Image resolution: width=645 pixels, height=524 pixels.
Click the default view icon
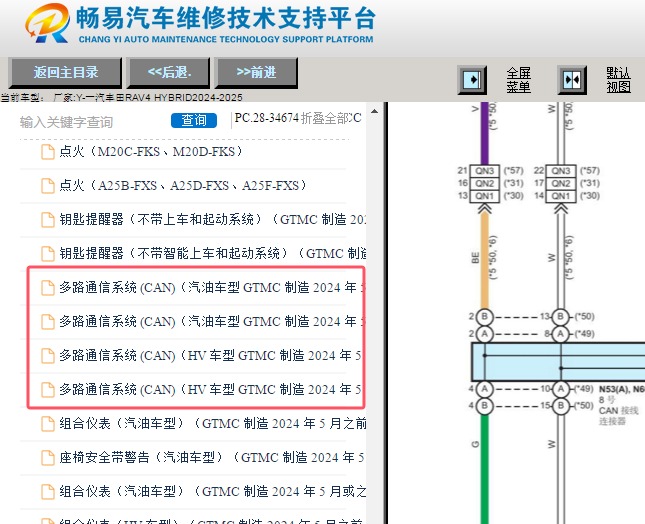point(572,79)
